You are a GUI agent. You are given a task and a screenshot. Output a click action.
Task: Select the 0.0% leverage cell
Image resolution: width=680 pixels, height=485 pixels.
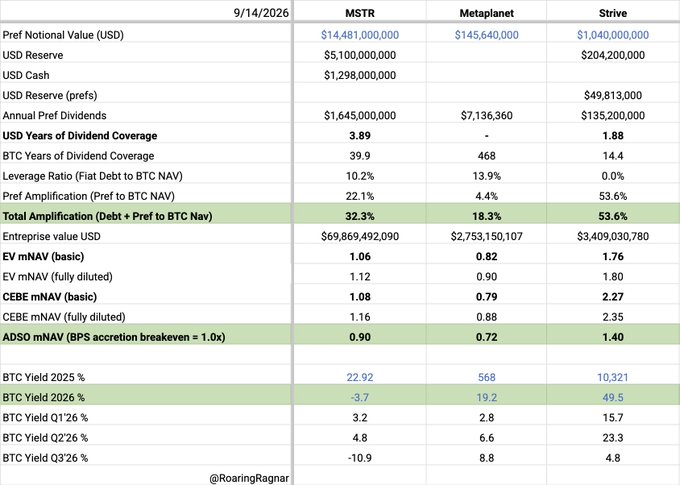(x=613, y=176)
